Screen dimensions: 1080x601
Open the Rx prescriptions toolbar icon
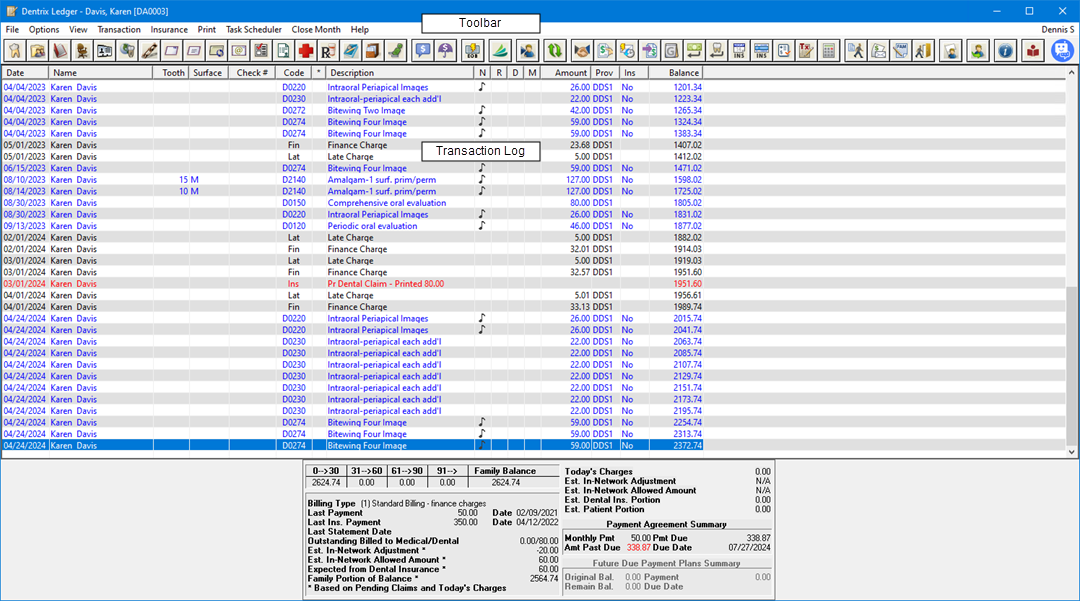point(327,50)
